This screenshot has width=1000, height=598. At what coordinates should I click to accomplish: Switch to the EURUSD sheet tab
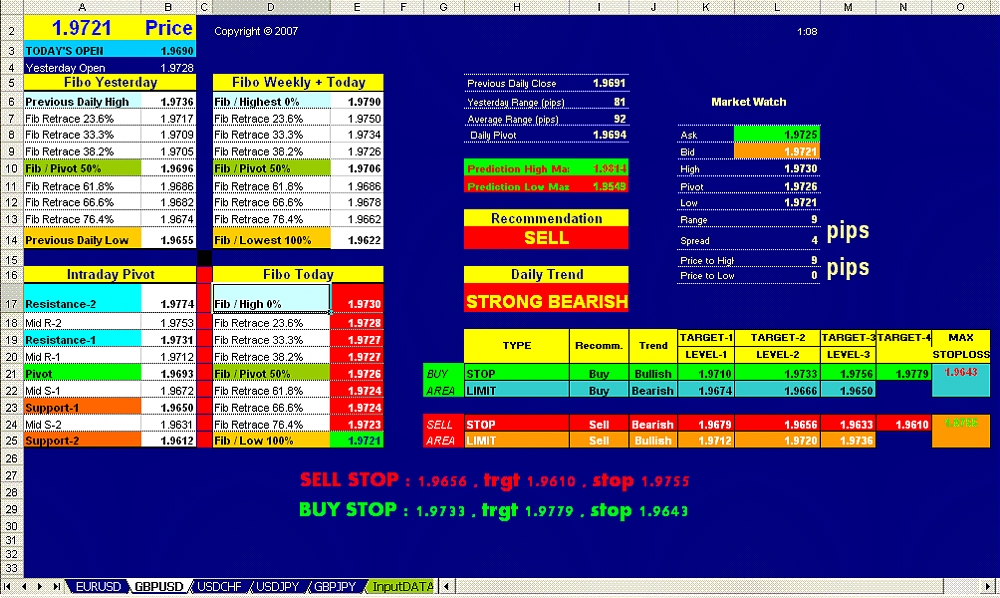98,587
